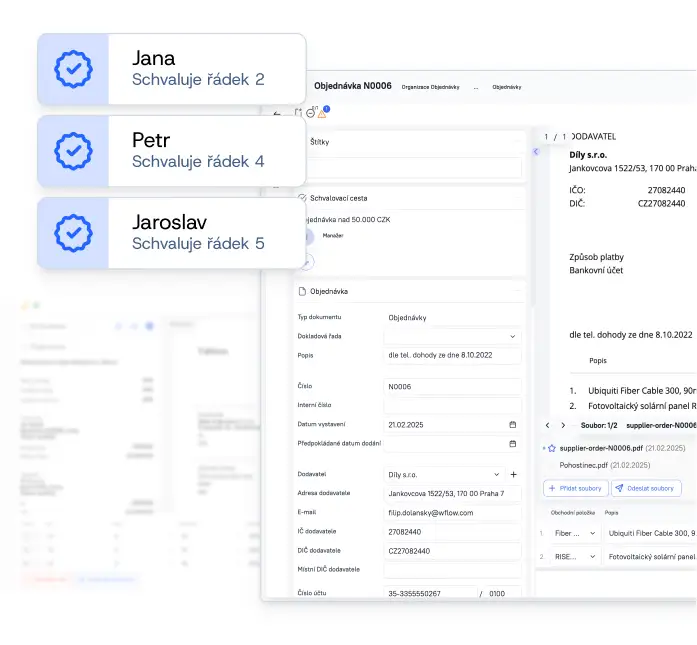
Task: Select Jaroslav Schvaluje řádek 5 card
Action: (172, 233)
